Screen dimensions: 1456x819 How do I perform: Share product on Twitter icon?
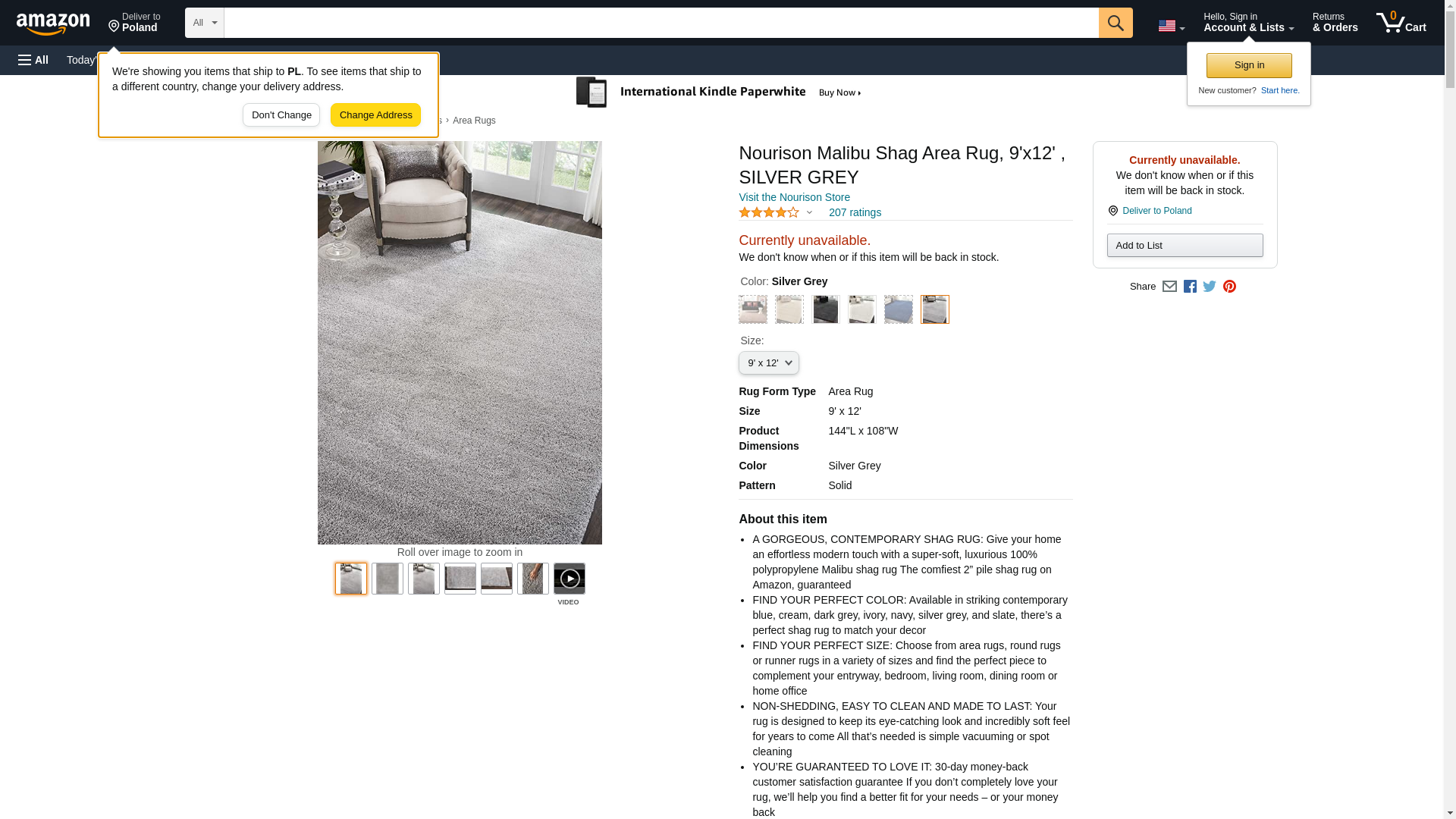click(1210, 287)
